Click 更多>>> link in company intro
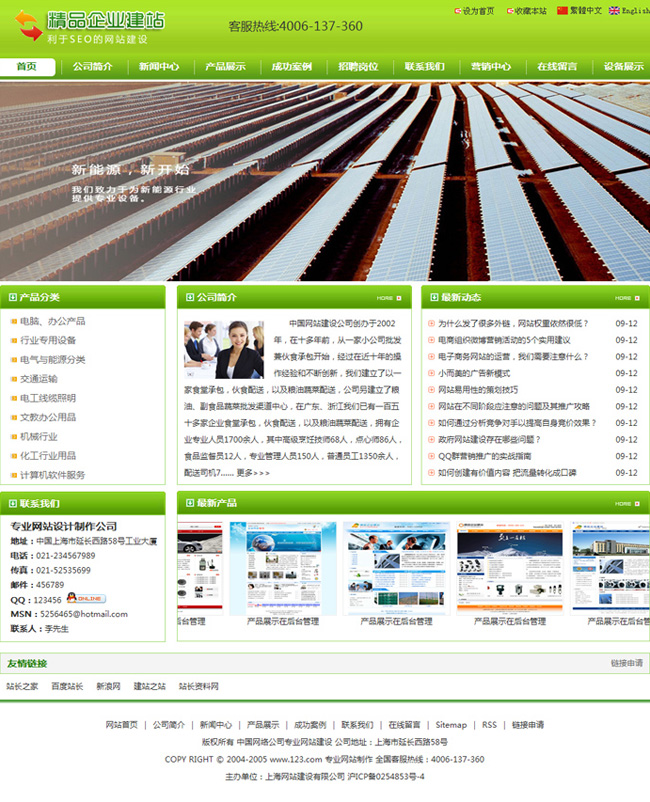 coord(253,473)
